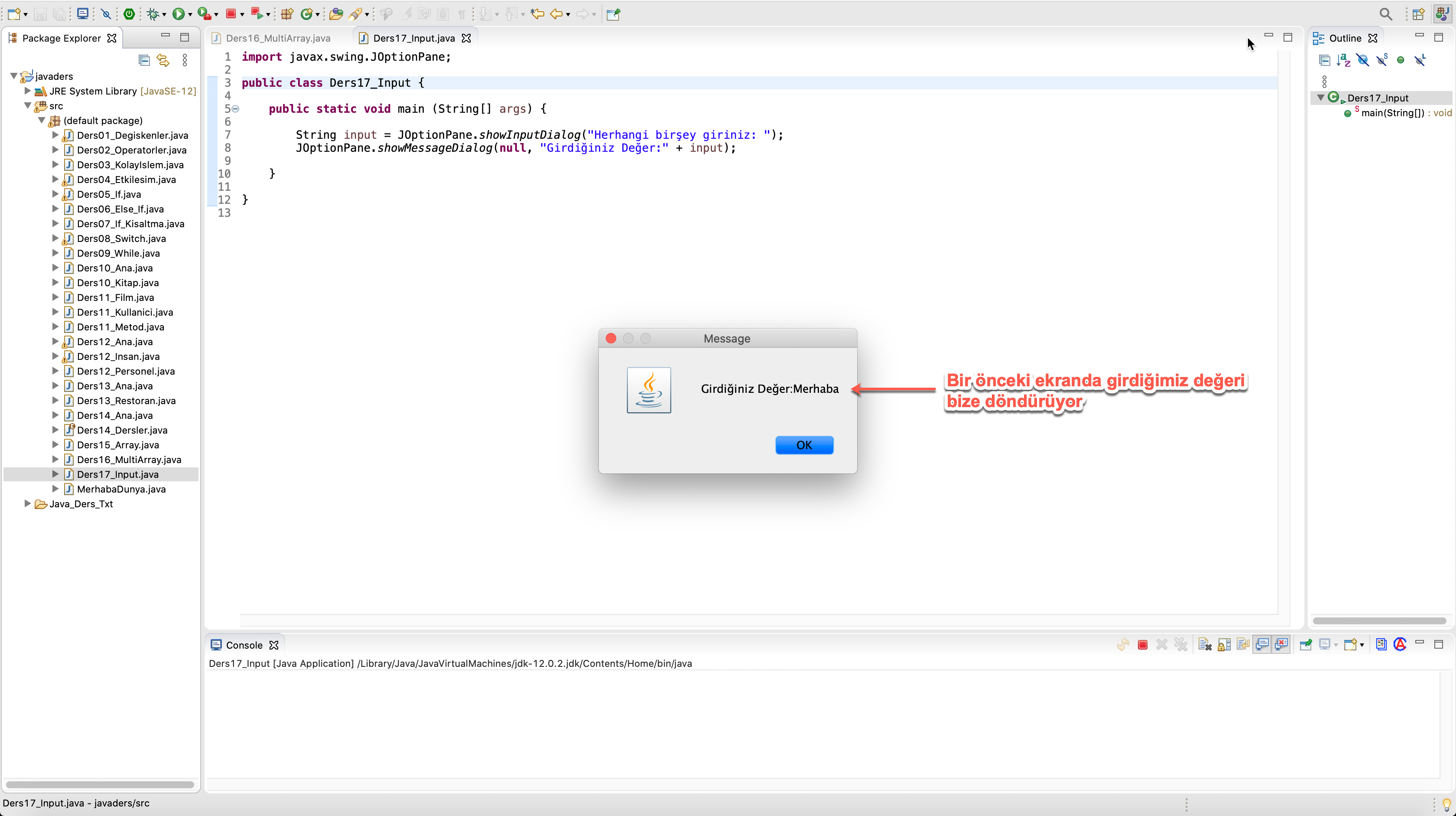This screenshot has height=816, width=1456.
Task: Toggle Scroll Lock in Console
Action: [x=1224, y=645]
